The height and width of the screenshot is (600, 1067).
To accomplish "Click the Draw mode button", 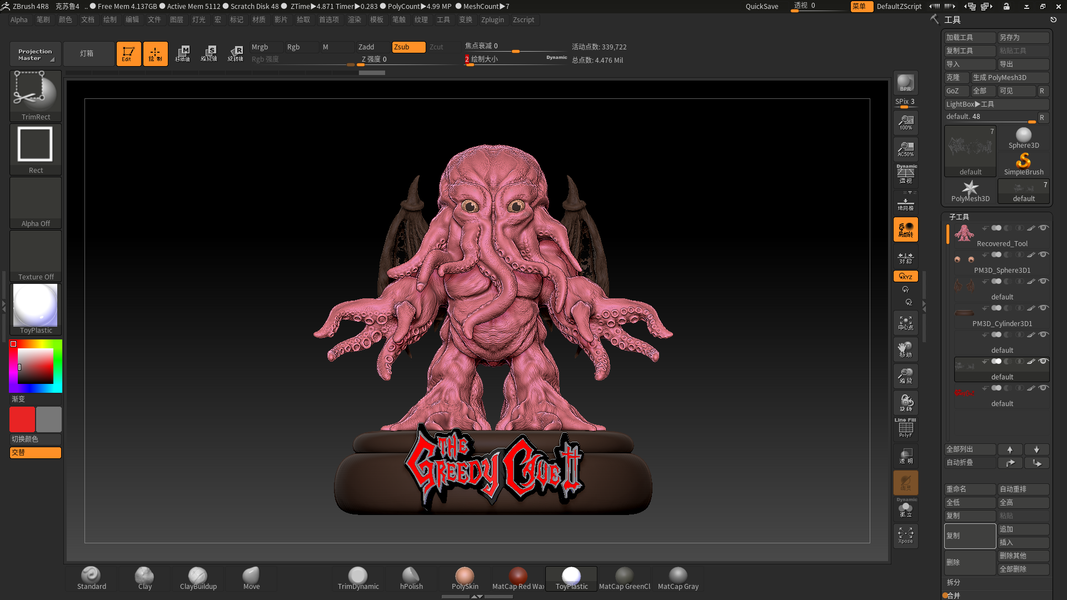I will click(x=155, y=54).
